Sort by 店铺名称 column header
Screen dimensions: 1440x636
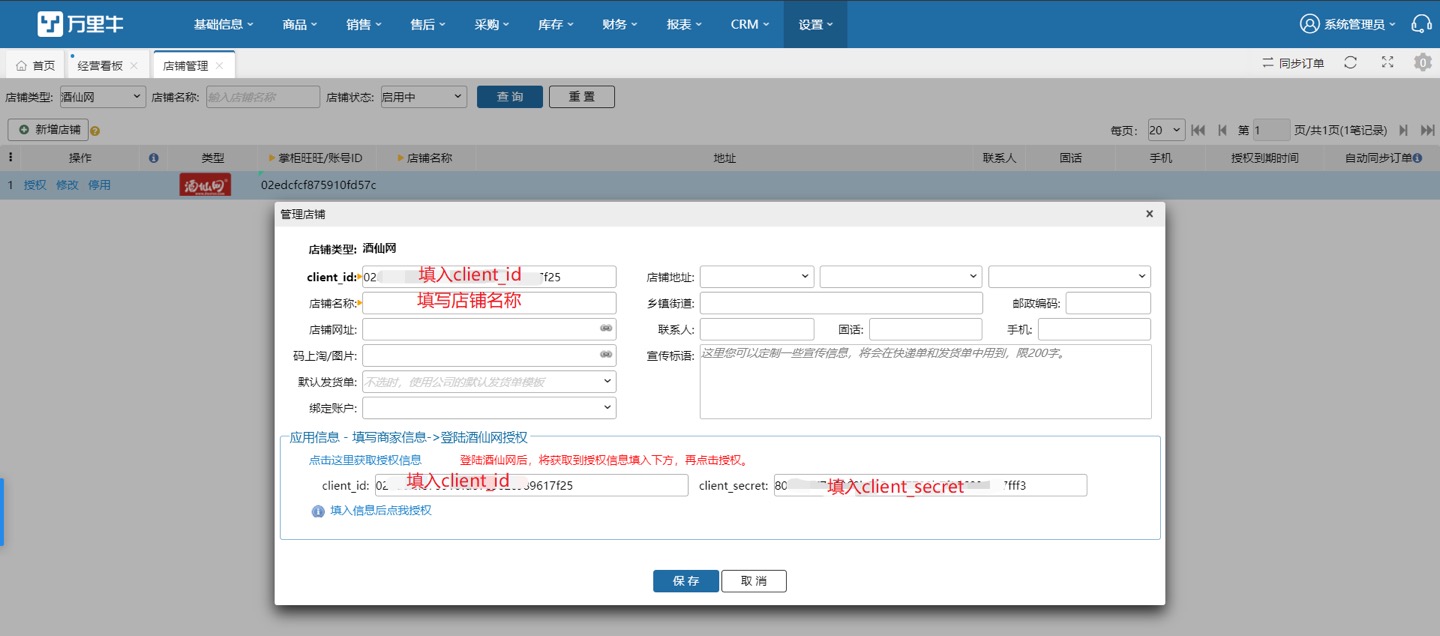click(429, 158)
